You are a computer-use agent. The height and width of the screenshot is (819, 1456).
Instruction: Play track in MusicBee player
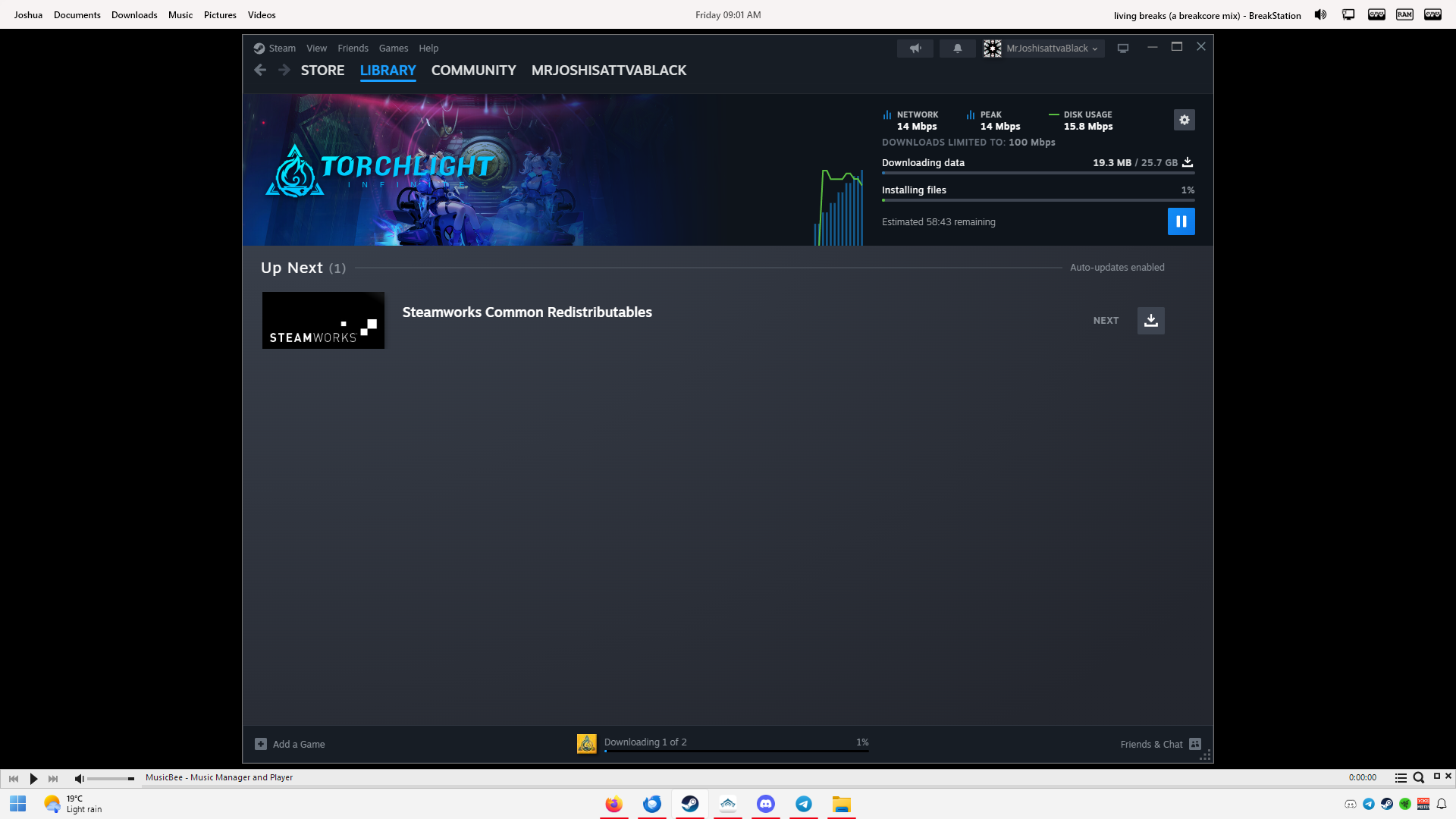click(x=33, y=778)
